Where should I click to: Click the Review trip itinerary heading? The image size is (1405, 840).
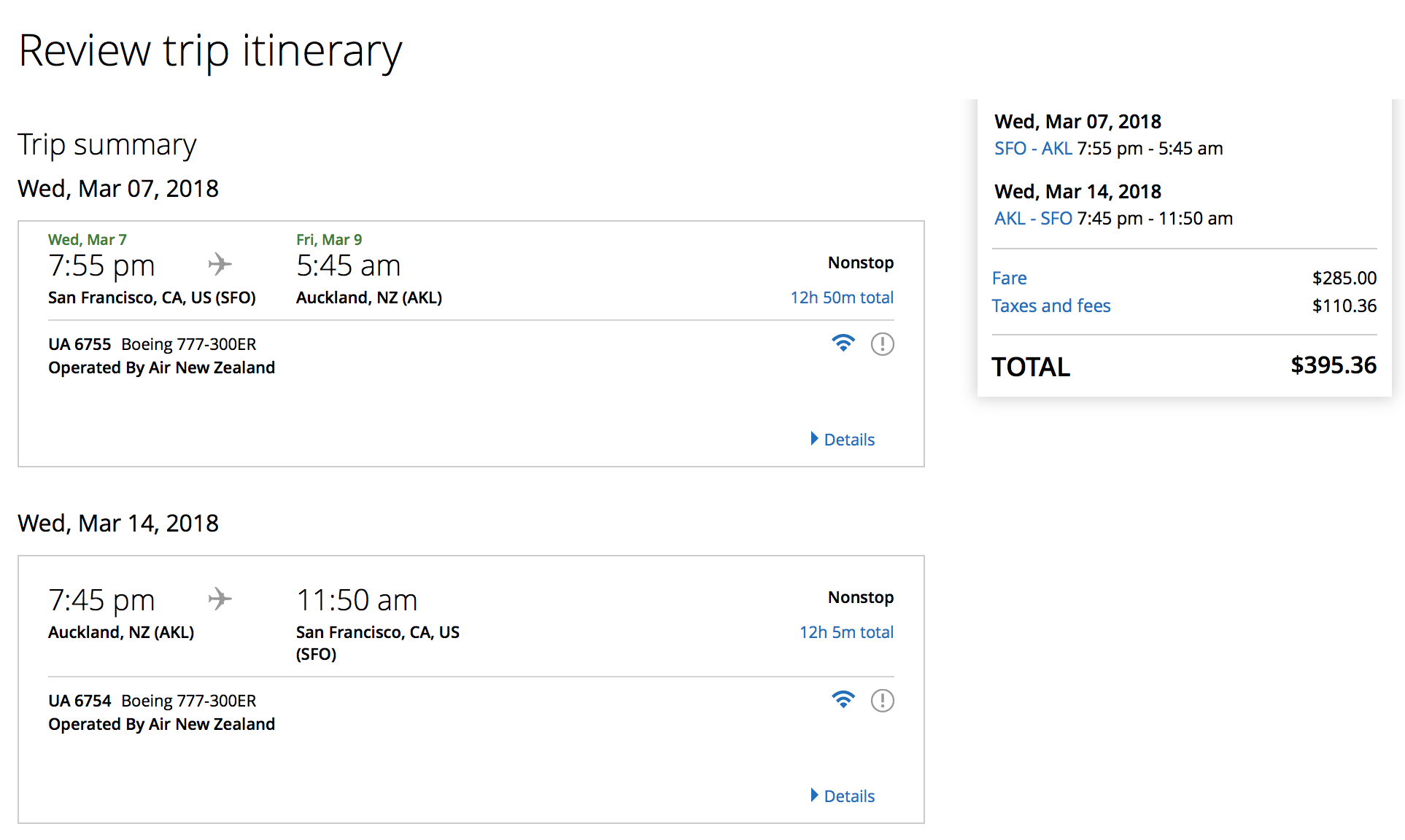[x=210, y=51]
